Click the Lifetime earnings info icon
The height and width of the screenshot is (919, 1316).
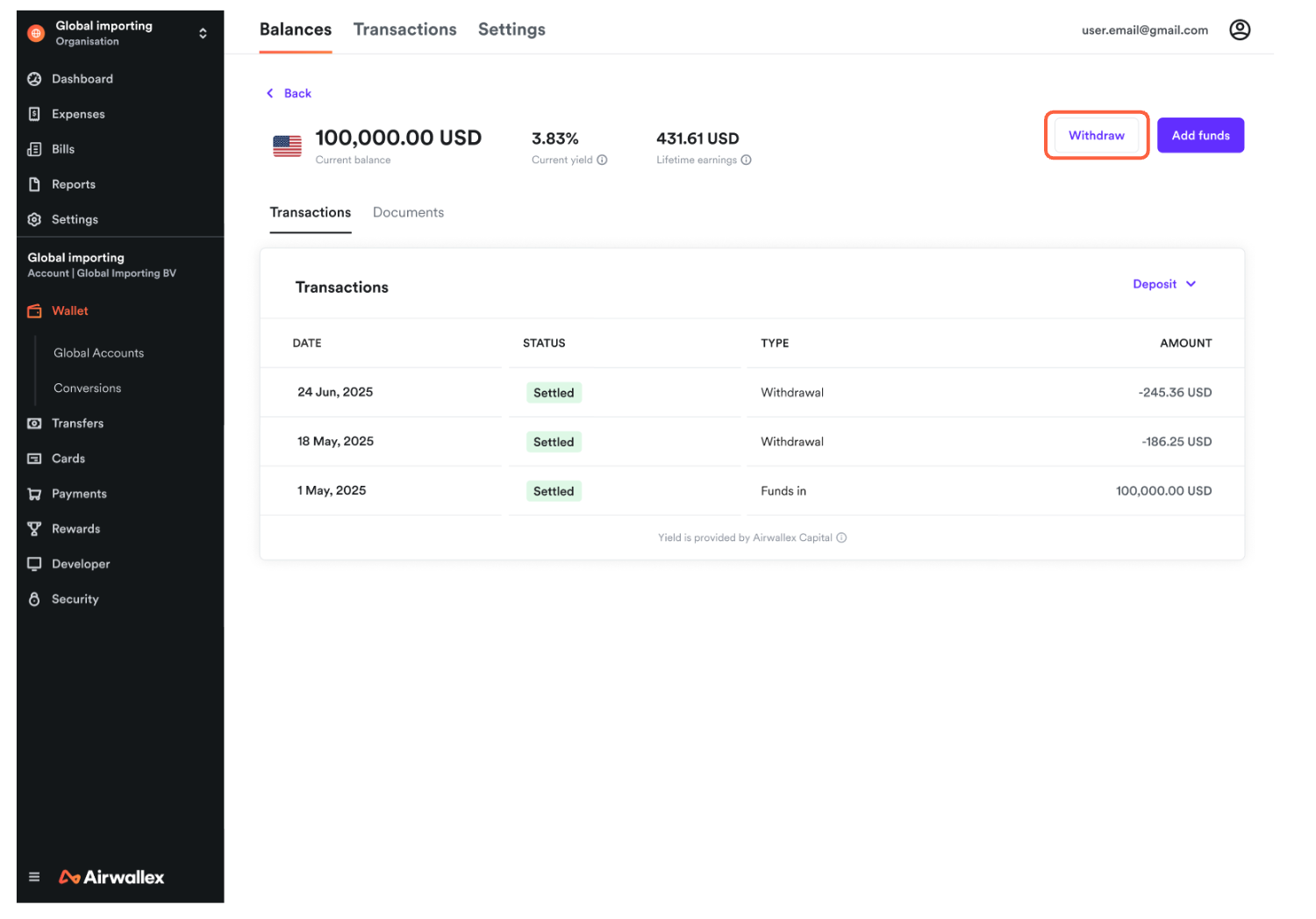[746, 160]
